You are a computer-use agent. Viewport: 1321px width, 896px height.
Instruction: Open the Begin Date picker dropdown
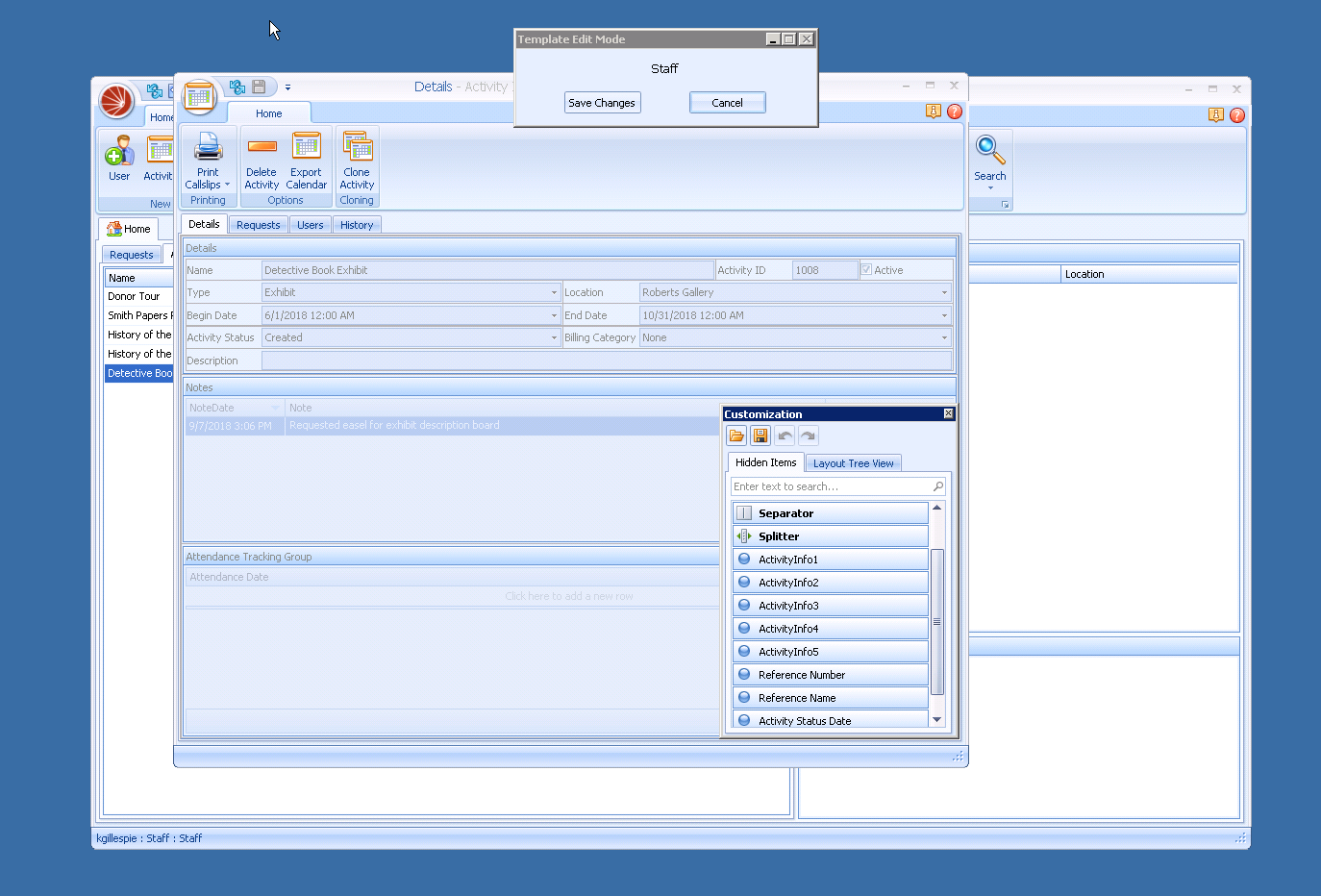[555, 314]
